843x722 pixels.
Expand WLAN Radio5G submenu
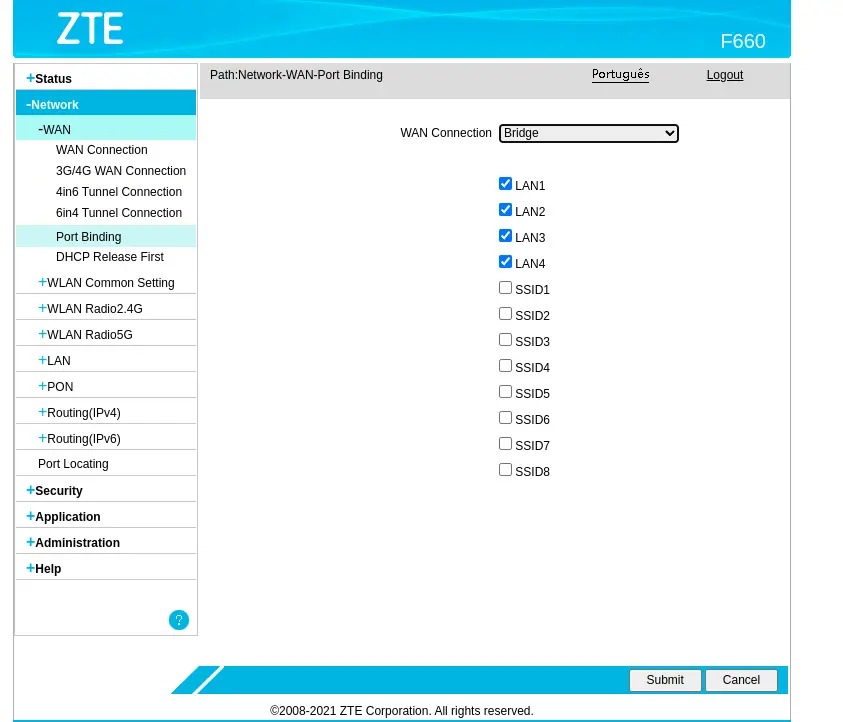pyautogui.click(x=85, y=334)
